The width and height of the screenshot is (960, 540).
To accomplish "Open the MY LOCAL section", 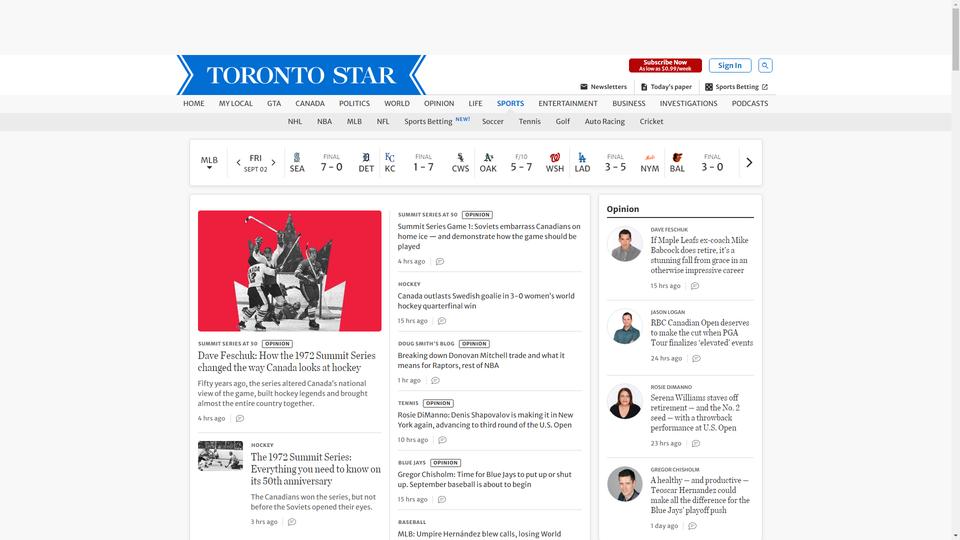I will [x=236, y=103].
